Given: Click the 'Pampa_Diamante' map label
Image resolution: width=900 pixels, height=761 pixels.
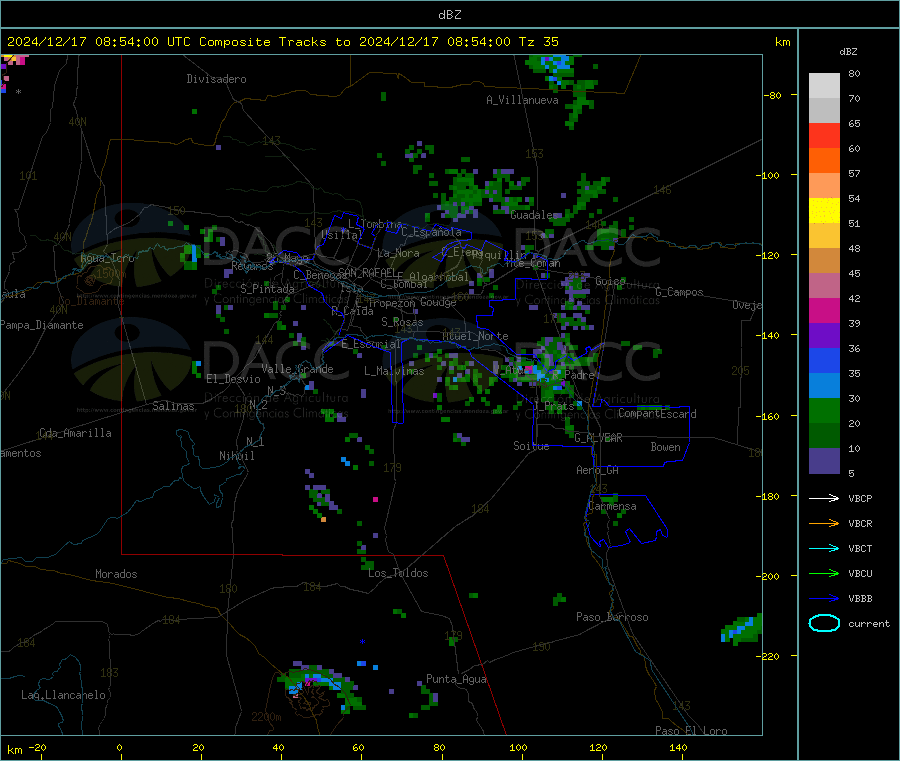Looking at the screenshot, I should [x=42, y=325].
